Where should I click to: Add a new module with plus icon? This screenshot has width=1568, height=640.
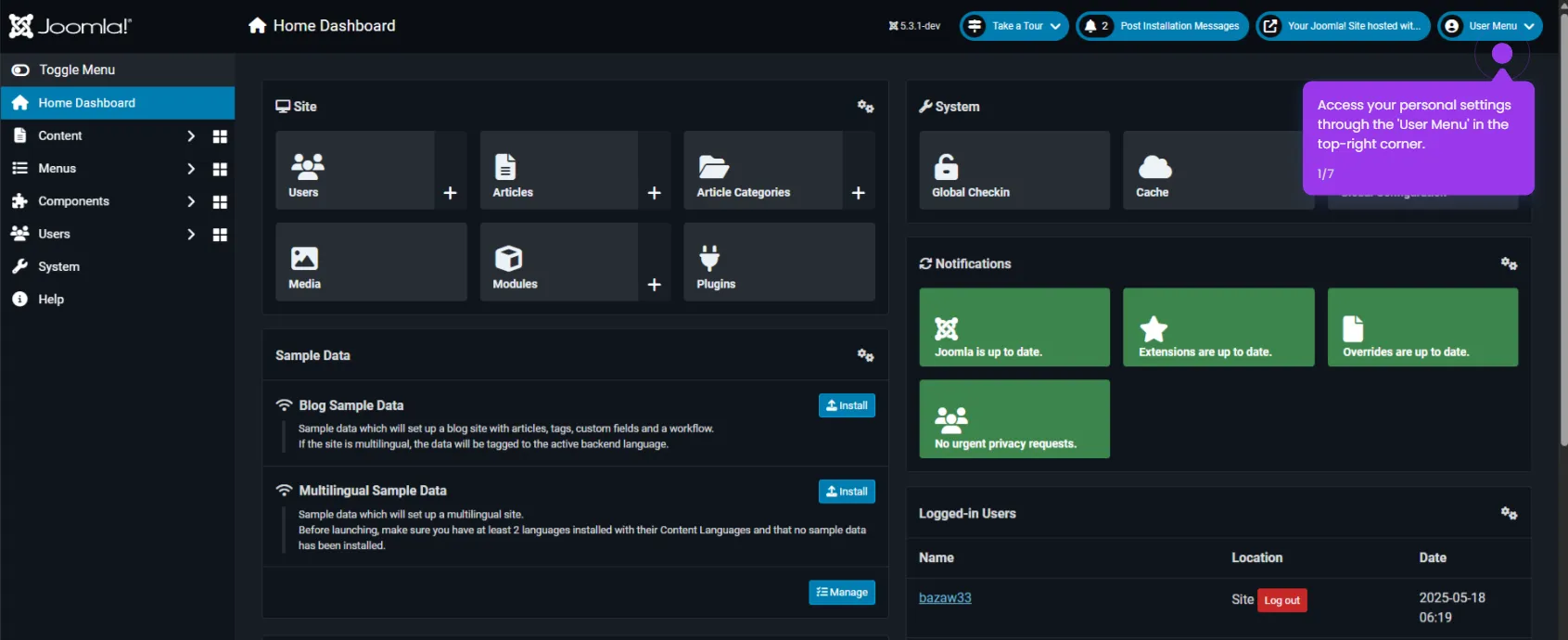[655, 285]
